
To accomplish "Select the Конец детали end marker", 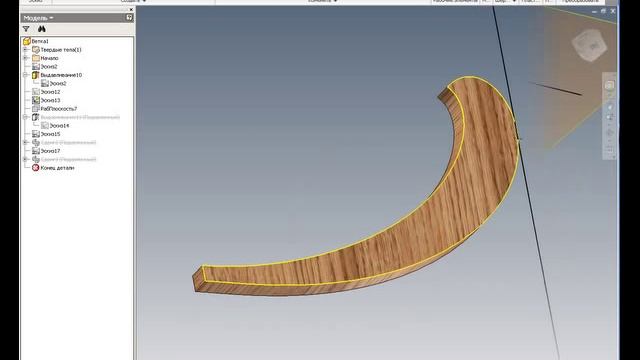I will 53,168.
